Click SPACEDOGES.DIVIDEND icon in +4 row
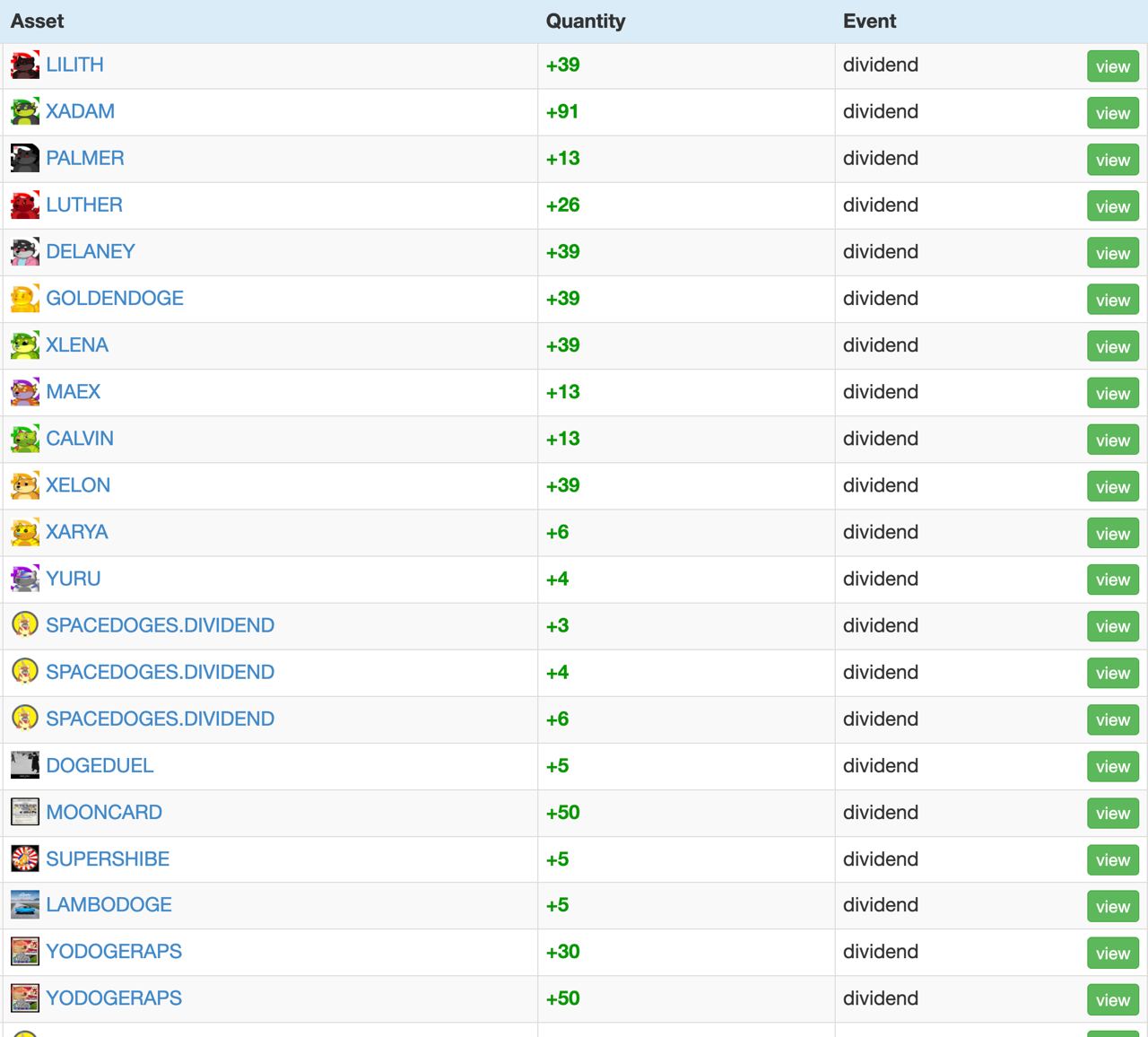 [25, 671]
